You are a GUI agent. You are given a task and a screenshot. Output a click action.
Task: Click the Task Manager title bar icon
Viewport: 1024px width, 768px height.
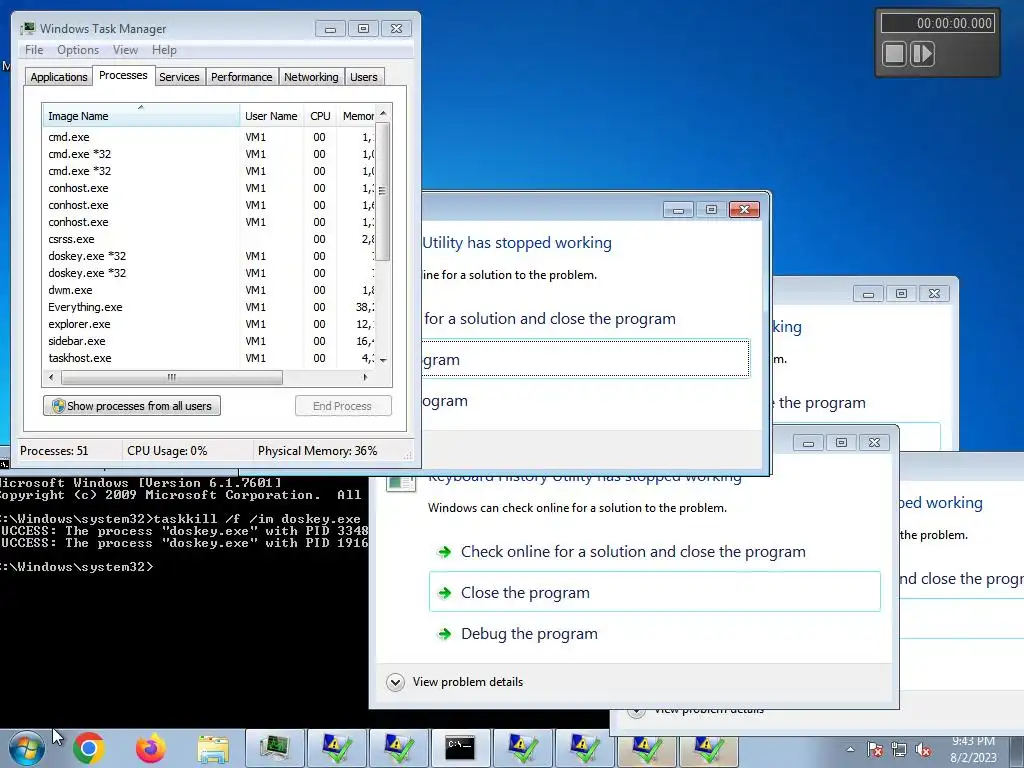(x=27, y=29)
